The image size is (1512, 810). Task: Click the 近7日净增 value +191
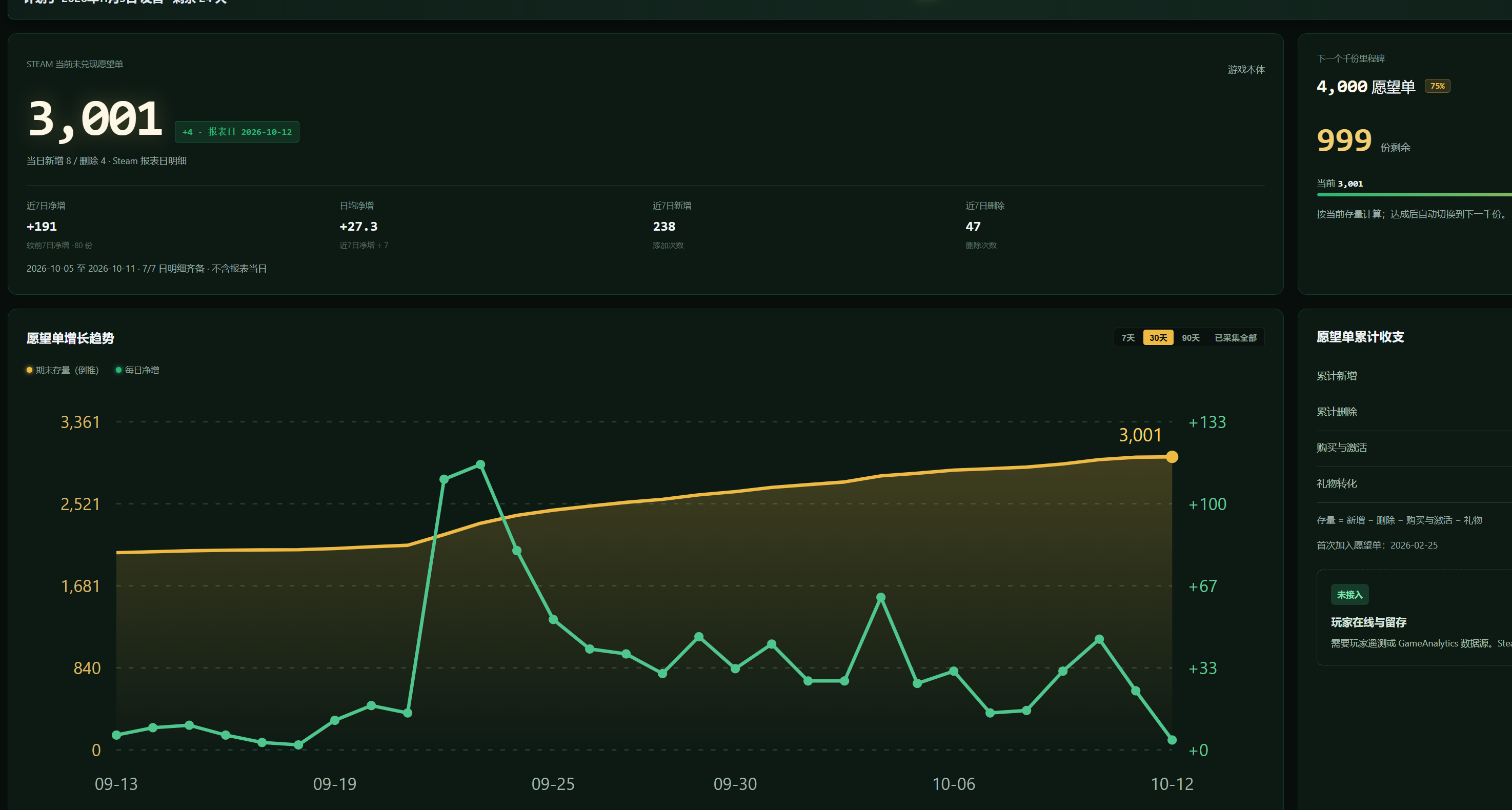coord(42,226)
